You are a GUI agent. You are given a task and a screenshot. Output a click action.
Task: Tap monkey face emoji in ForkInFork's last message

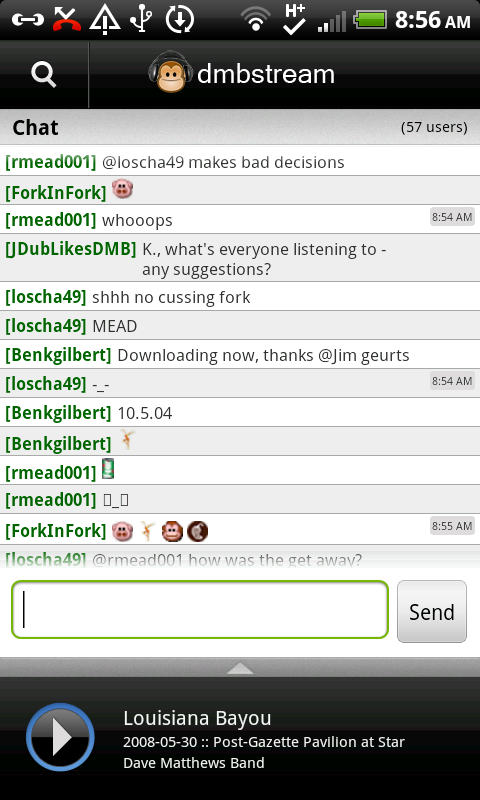click(172, 532)
